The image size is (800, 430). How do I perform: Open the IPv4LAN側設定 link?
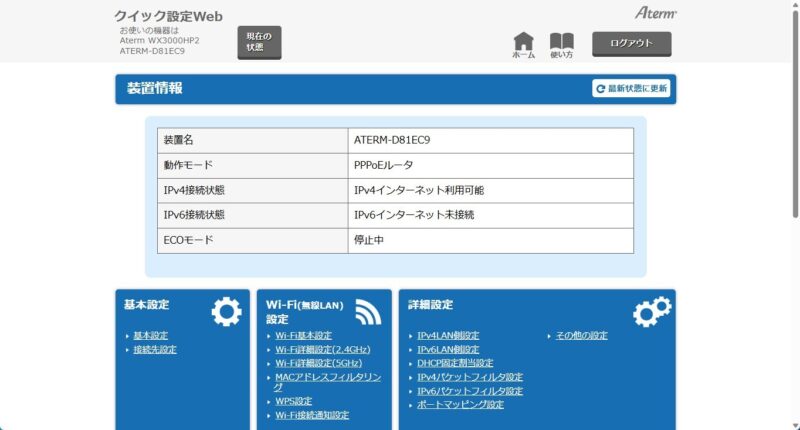[448, 336]
